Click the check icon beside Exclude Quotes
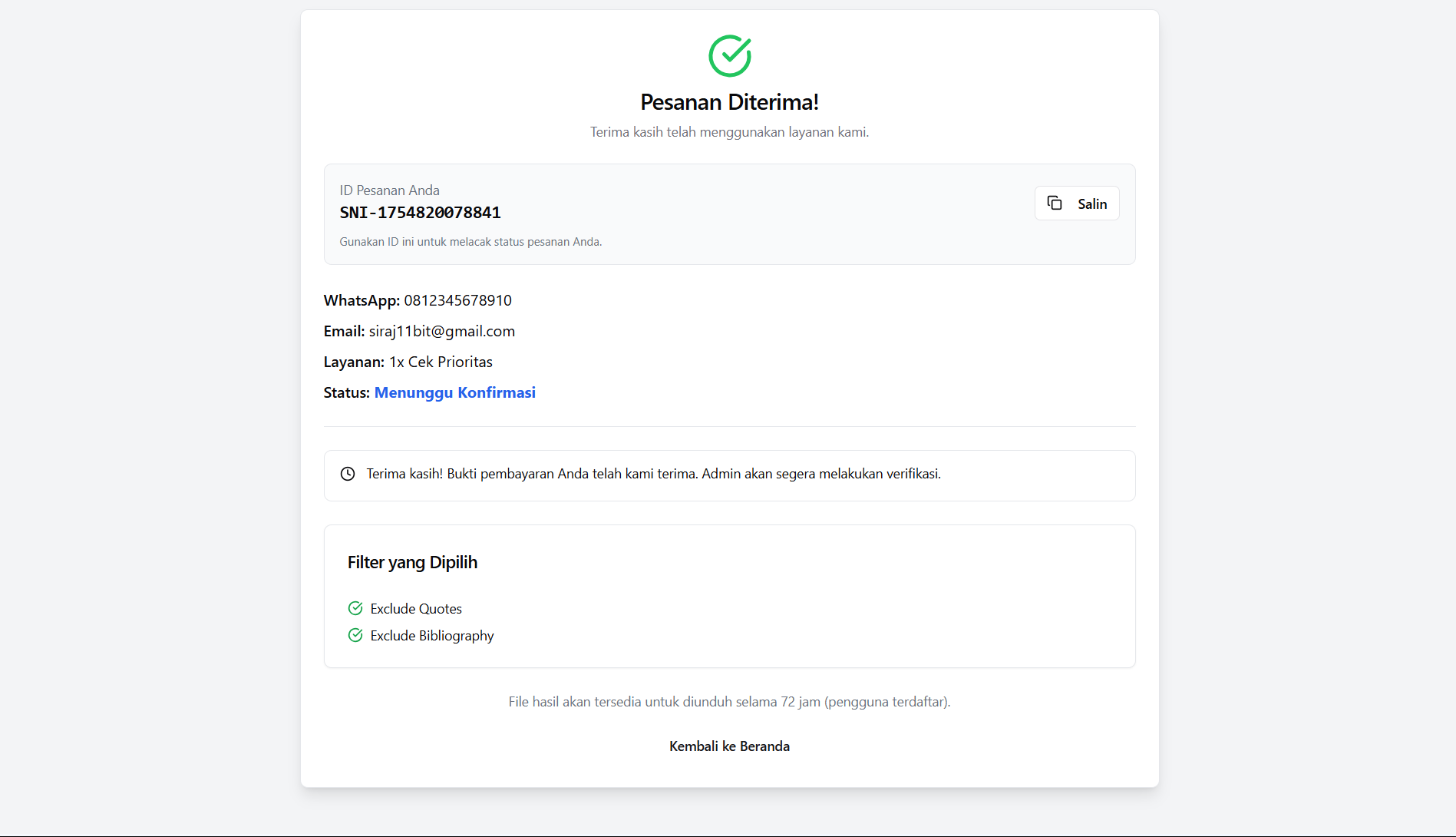Screen dimensions: 1456x837 [355, 608]
